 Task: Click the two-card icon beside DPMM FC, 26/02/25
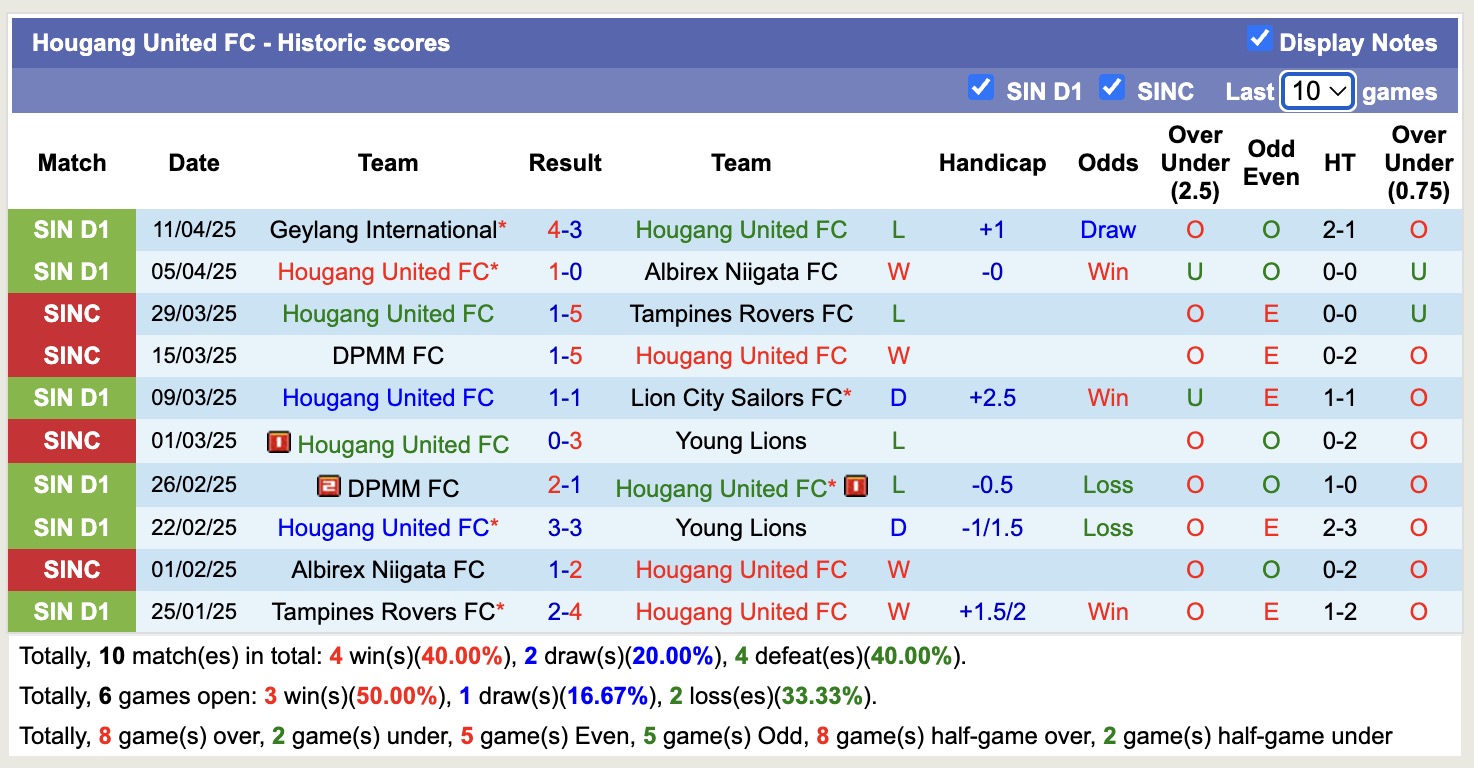point(329,486)
